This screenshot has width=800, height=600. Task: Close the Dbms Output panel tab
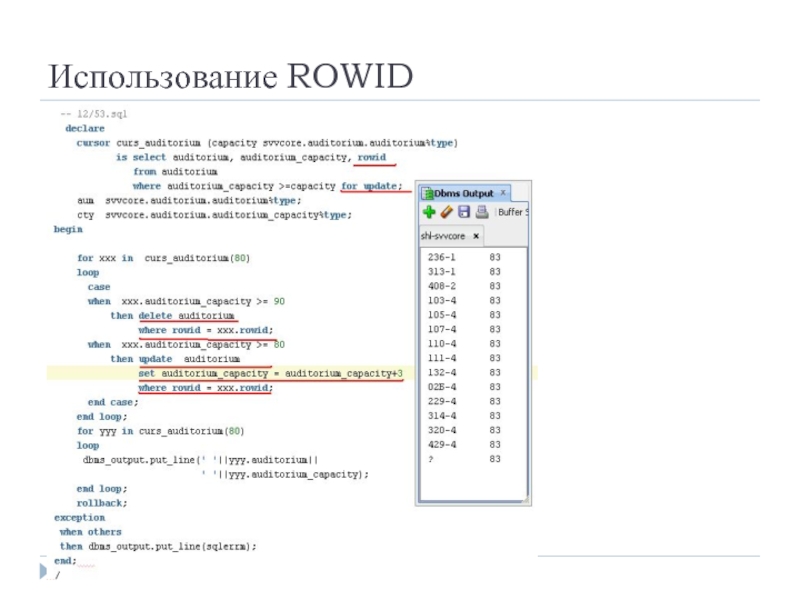point(504,191)
